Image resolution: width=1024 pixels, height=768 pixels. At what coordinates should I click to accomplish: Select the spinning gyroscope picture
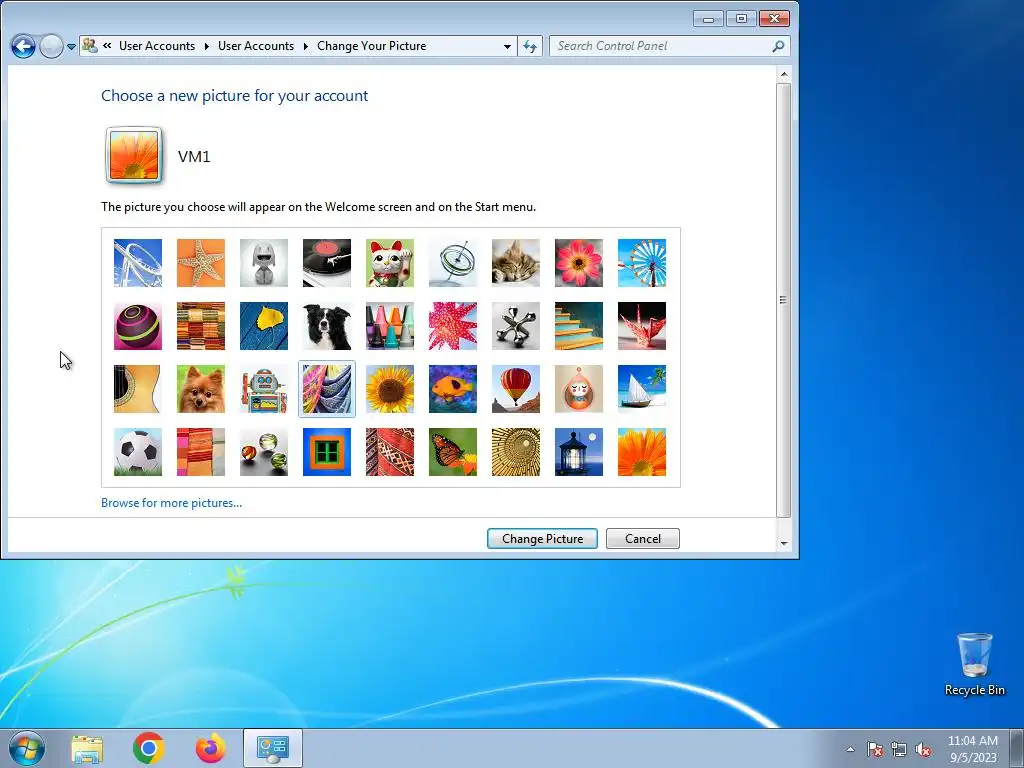point(453,263)
